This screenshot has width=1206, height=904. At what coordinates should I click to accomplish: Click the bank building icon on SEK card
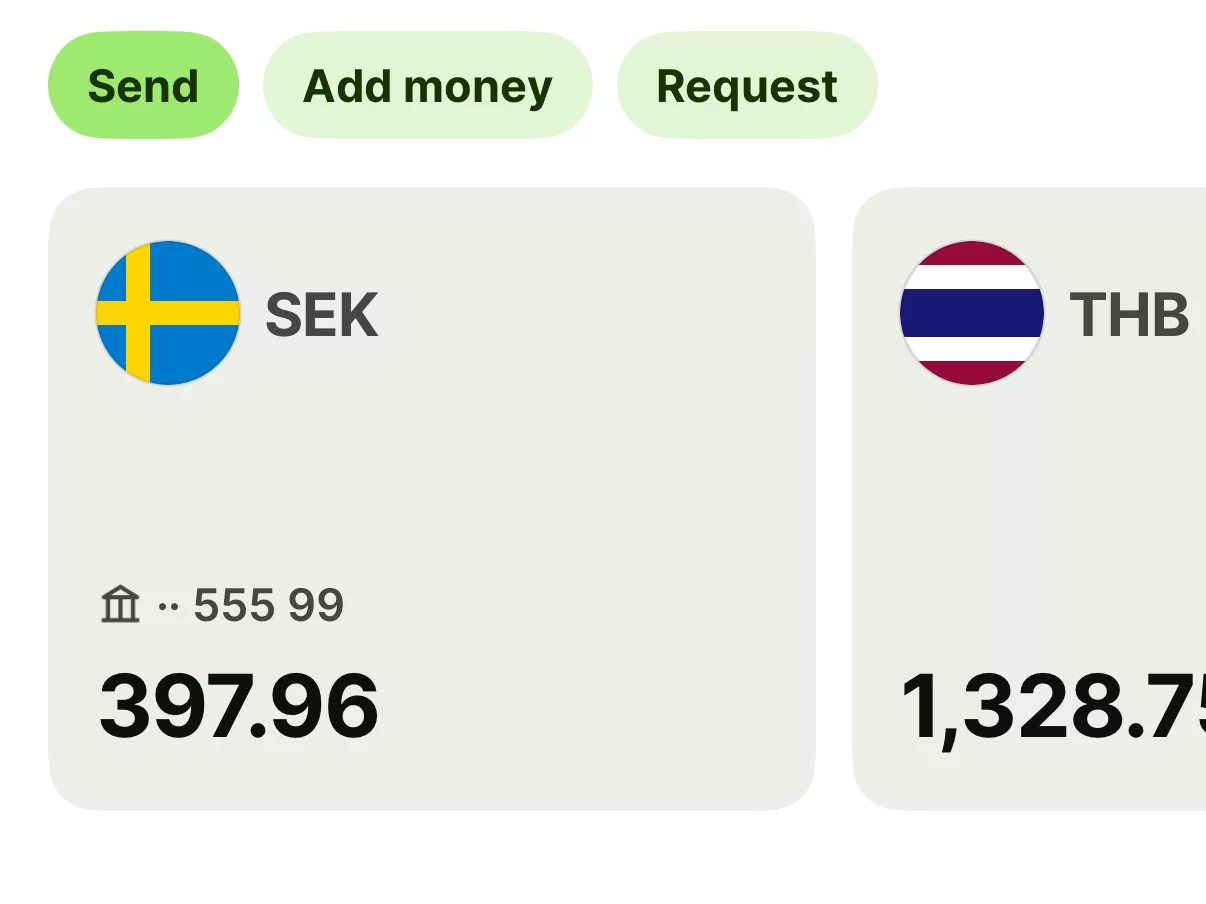(120, 605)
